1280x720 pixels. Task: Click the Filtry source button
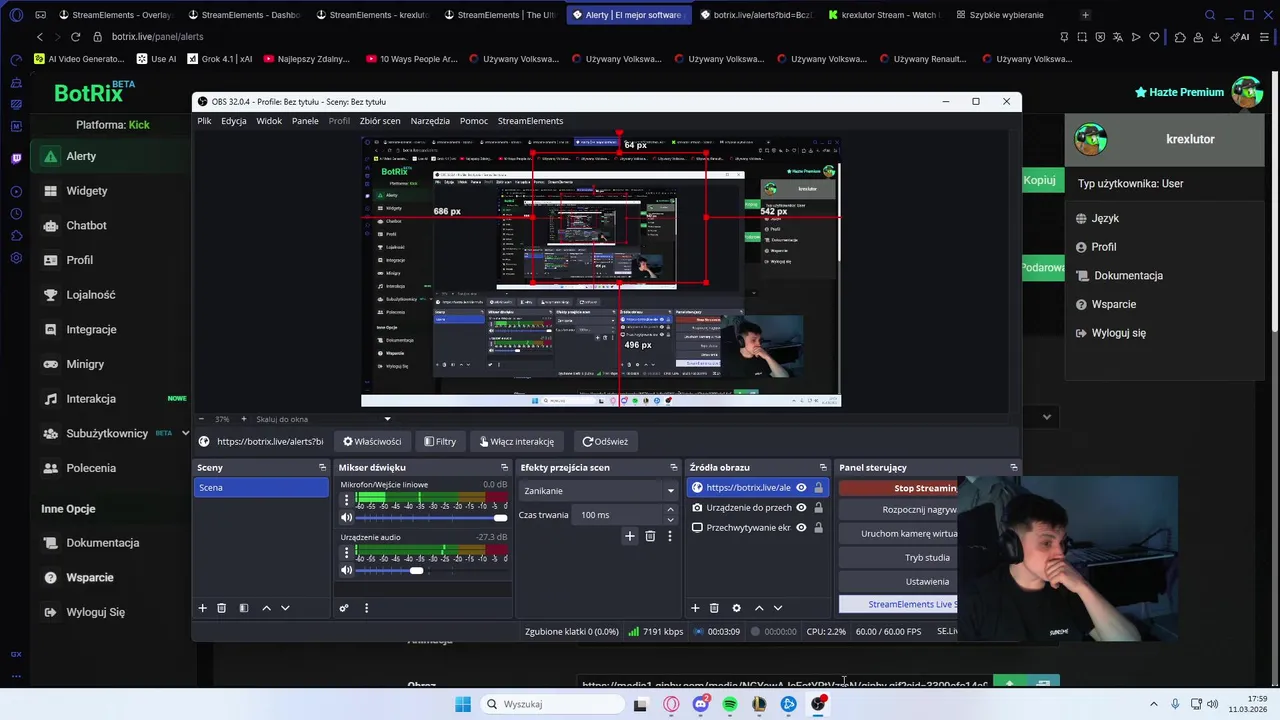click(440, 441)
